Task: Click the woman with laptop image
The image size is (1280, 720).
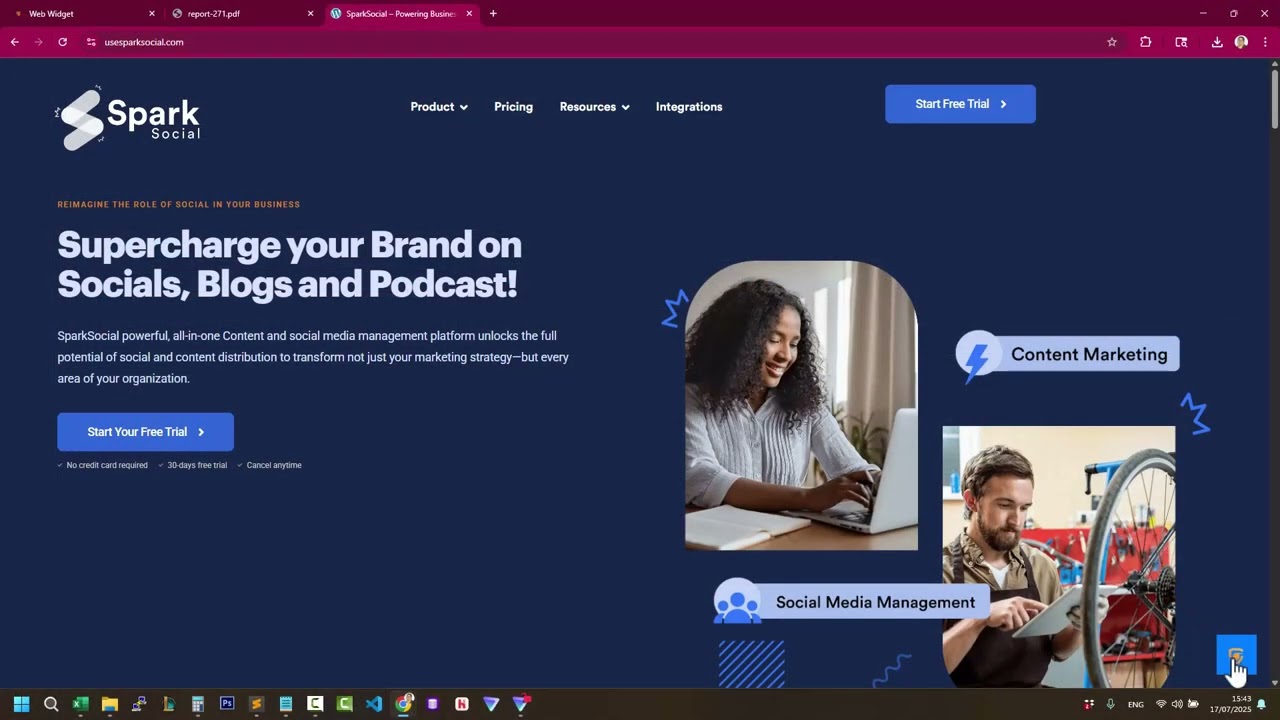Action: [801, 405]
